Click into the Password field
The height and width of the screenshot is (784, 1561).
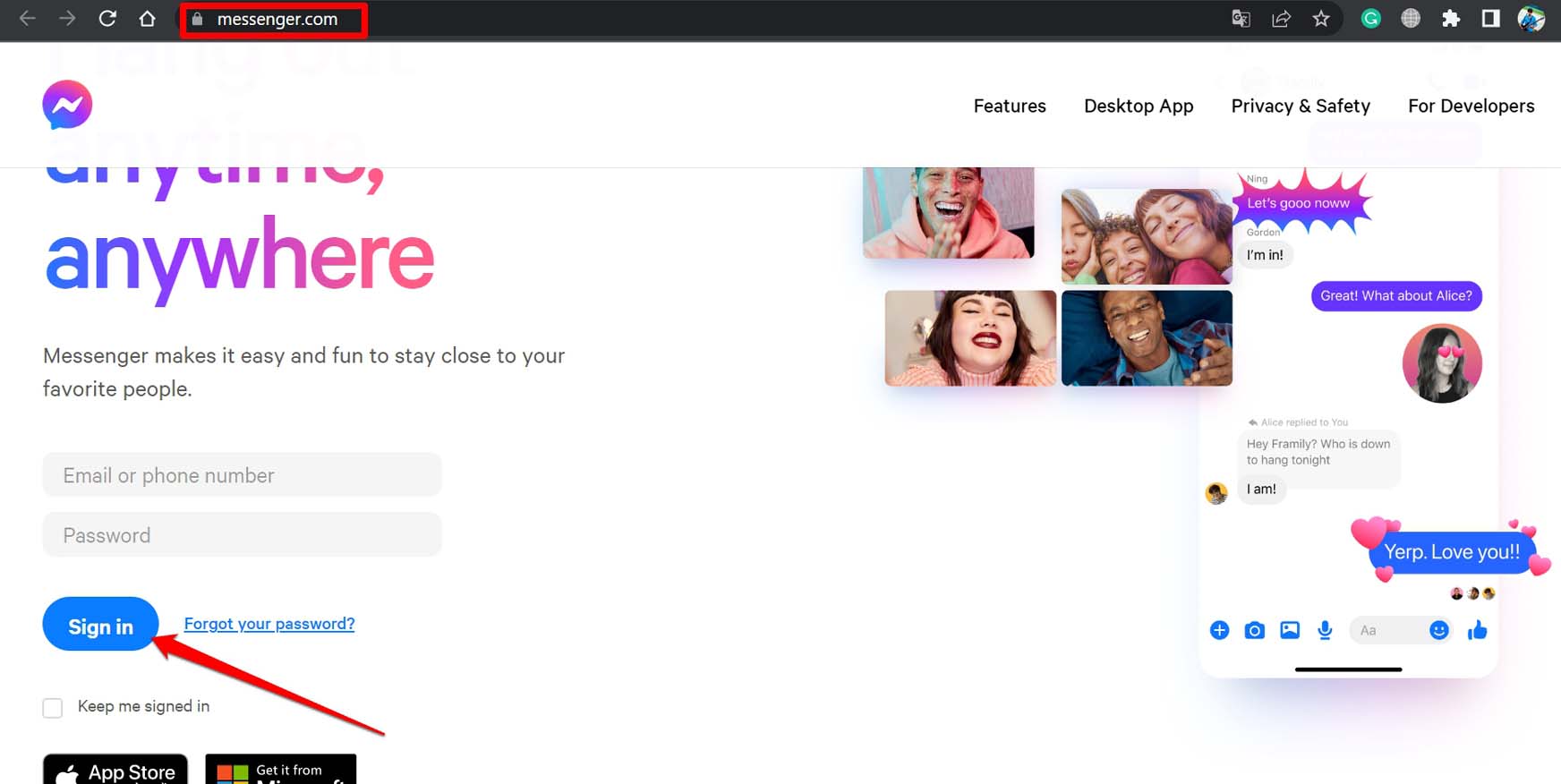coord(242,535)
